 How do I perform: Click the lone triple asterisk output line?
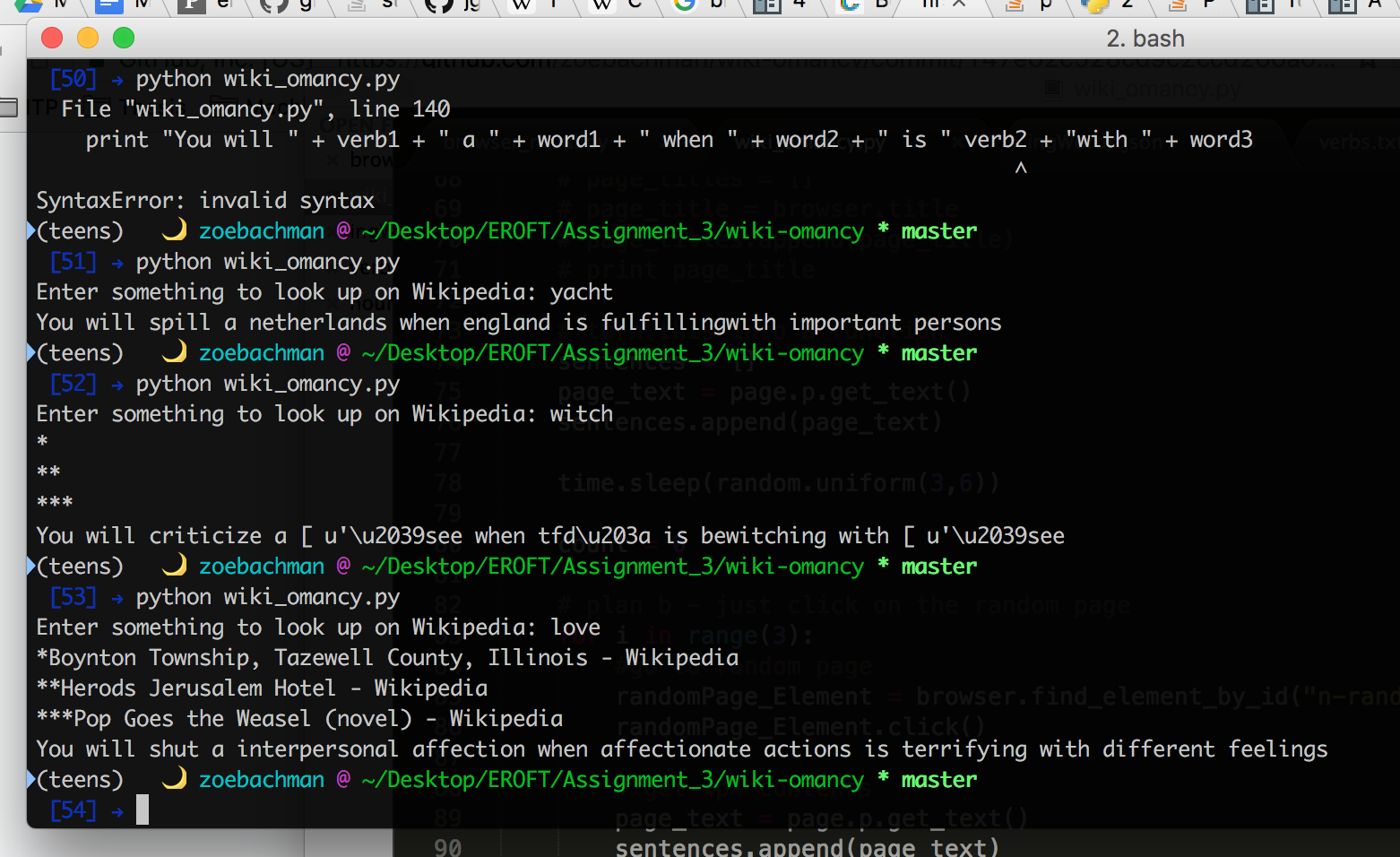[55, 503]
